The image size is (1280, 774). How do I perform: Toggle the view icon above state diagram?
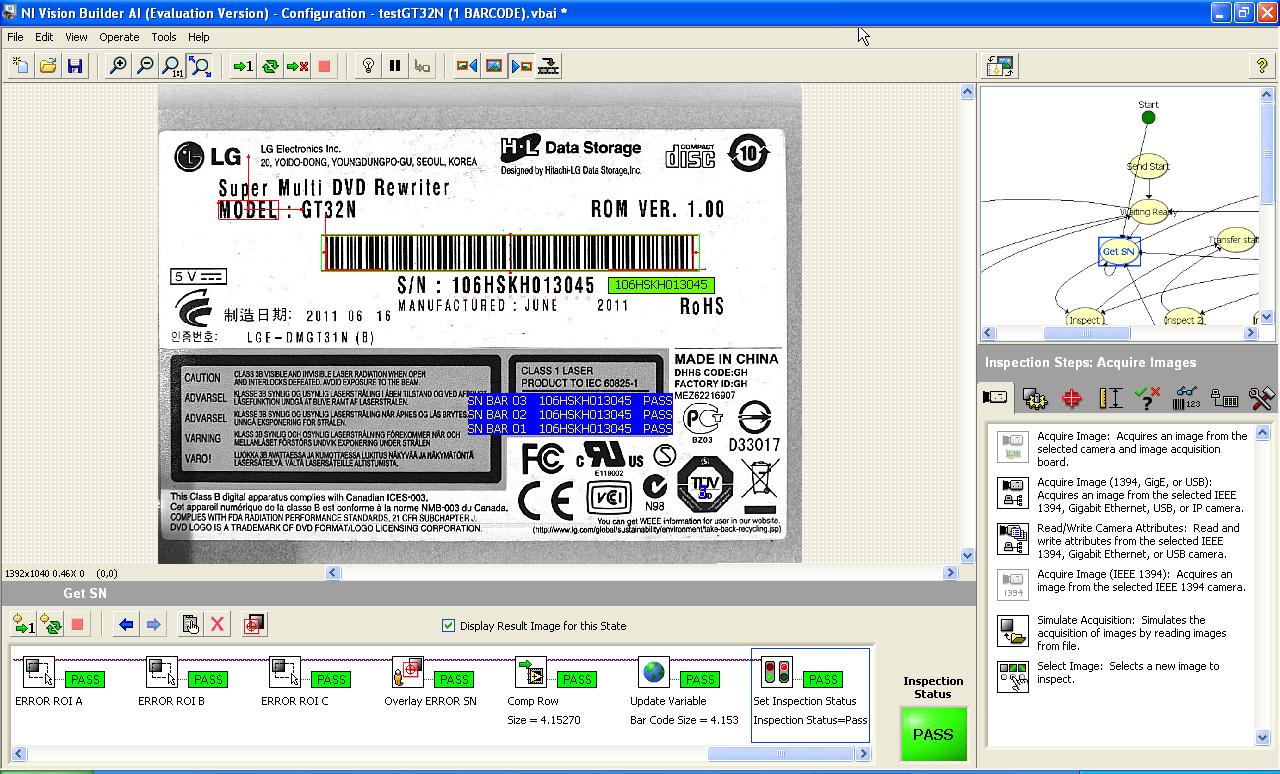(1000, 66)
